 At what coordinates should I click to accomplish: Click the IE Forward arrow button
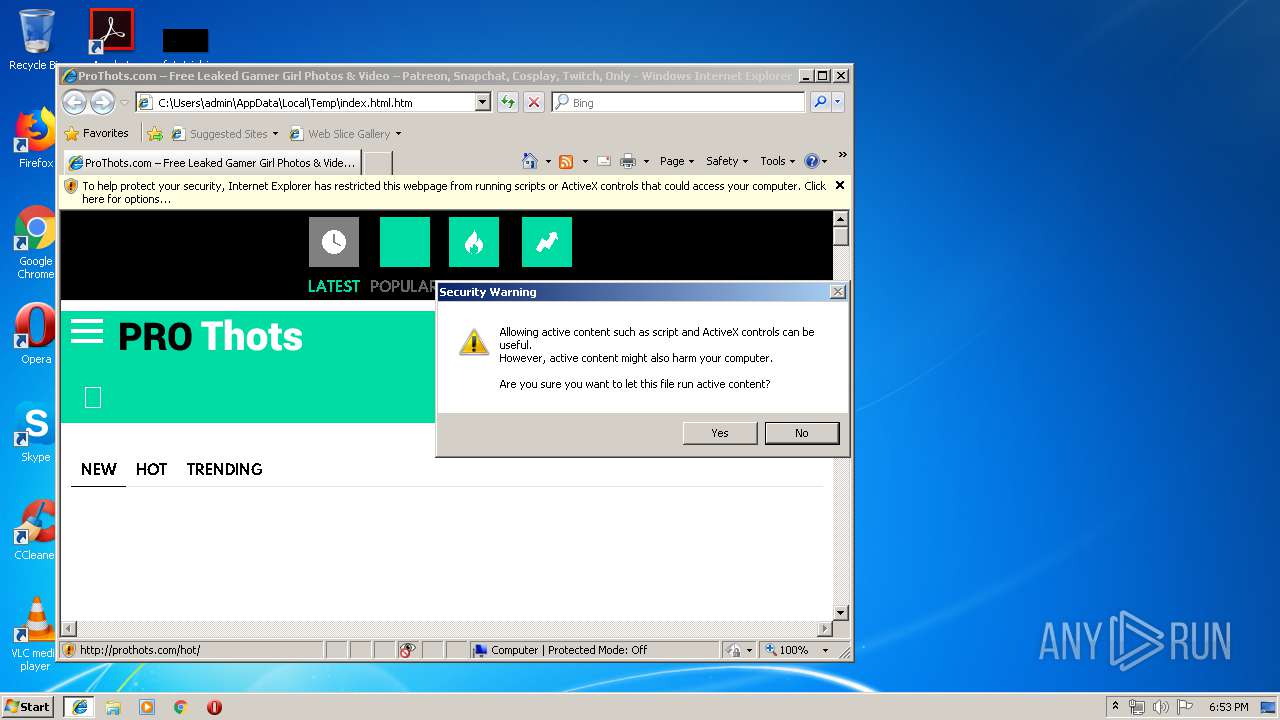[x=102, y=102]
